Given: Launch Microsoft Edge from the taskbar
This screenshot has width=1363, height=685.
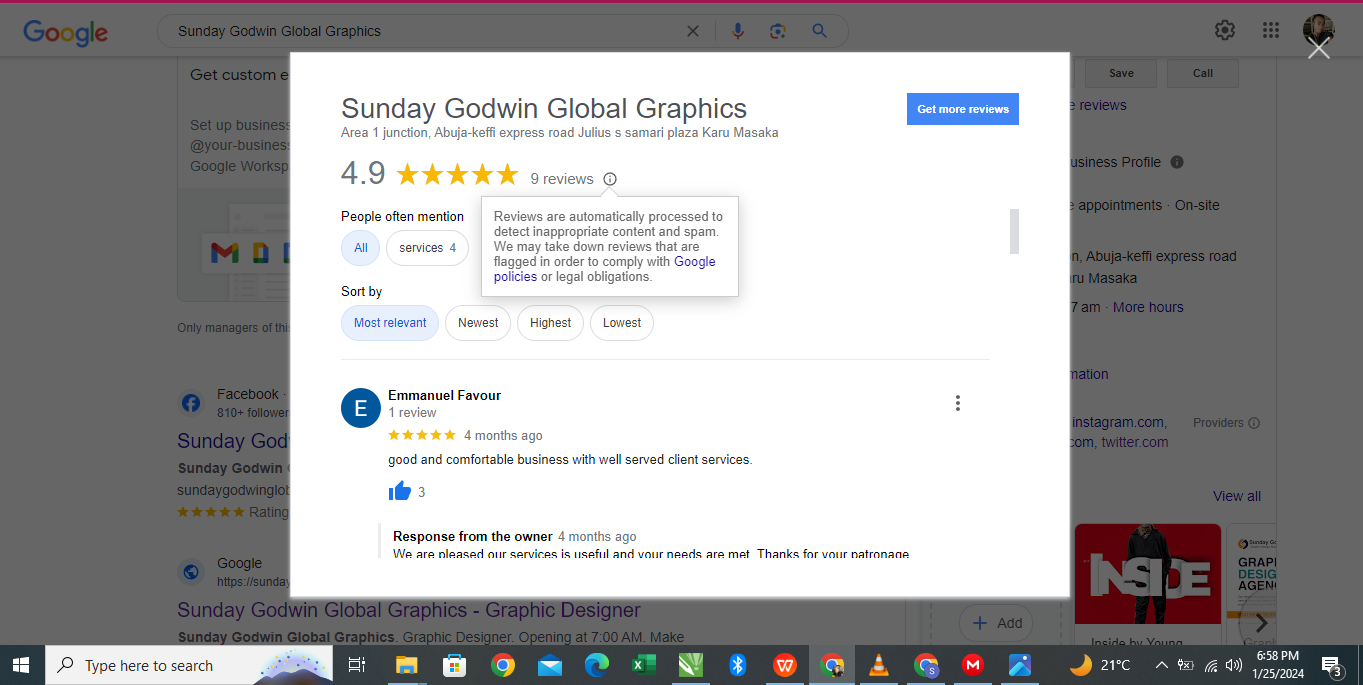Looking at the screenshot, I should pyautogui.click(x=597, y=665).
